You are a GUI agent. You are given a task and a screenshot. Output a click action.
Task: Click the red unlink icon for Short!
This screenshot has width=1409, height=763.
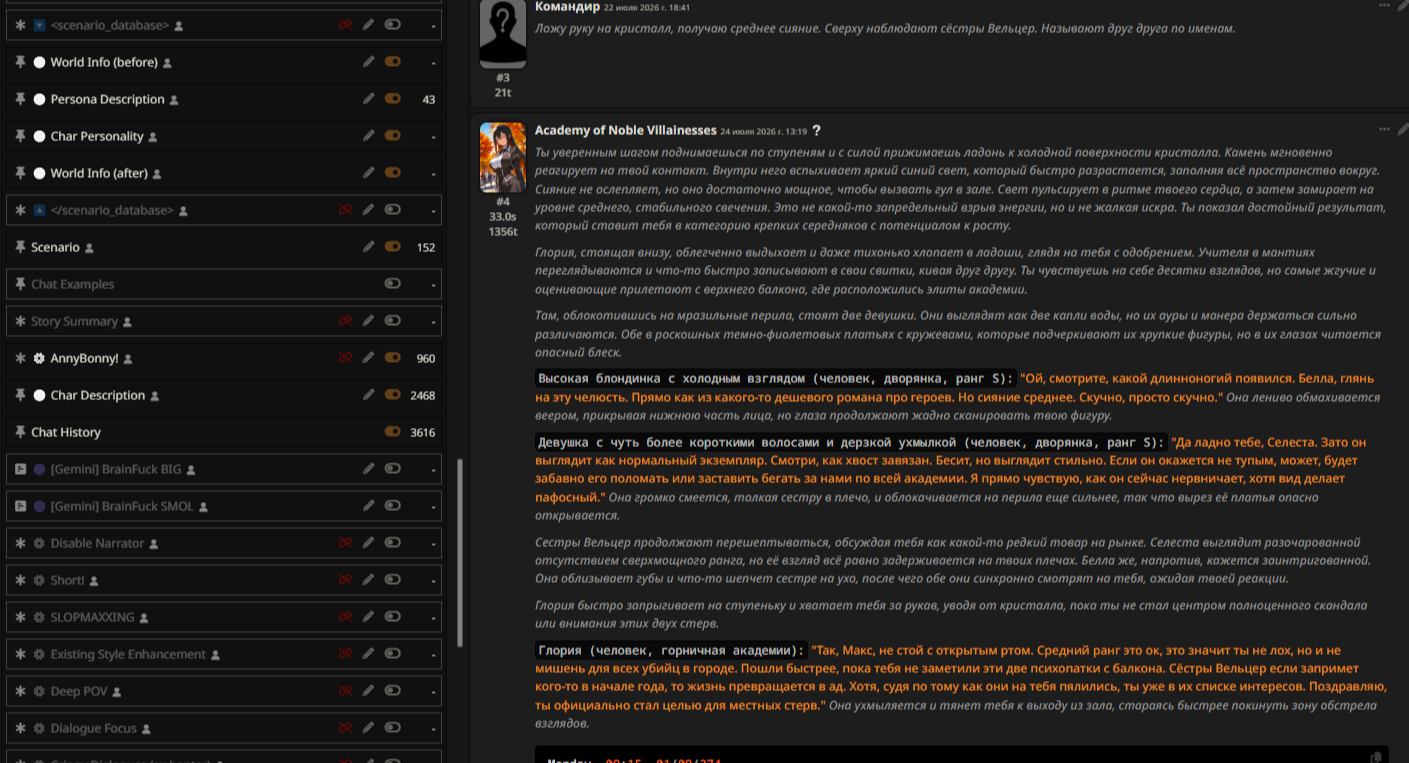[345, 580]
